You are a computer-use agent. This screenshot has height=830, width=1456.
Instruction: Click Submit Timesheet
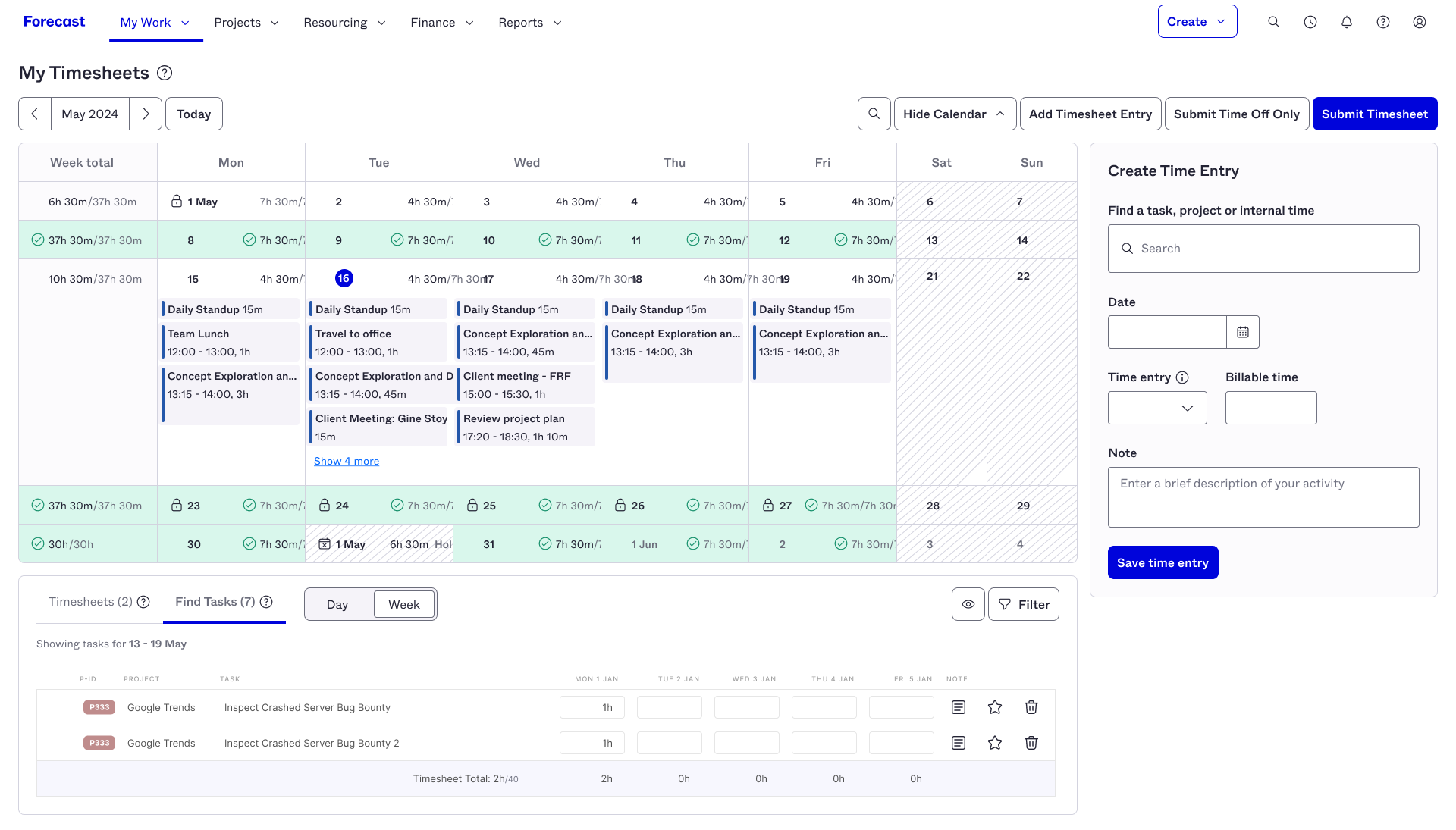[1375, 114]
